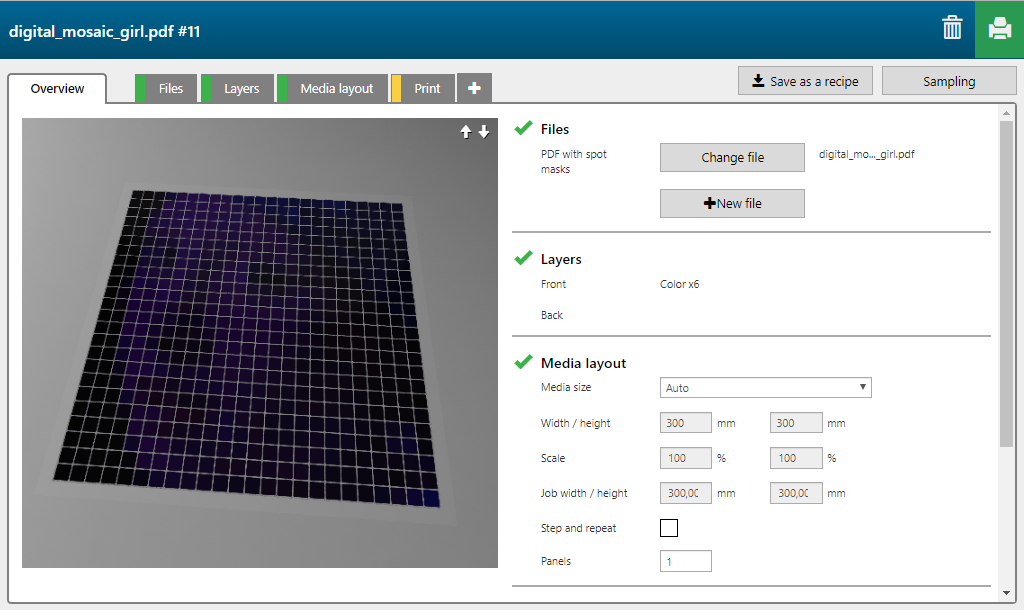
Task: Click the down arrow in preview
Action: (x=484, y=132)
